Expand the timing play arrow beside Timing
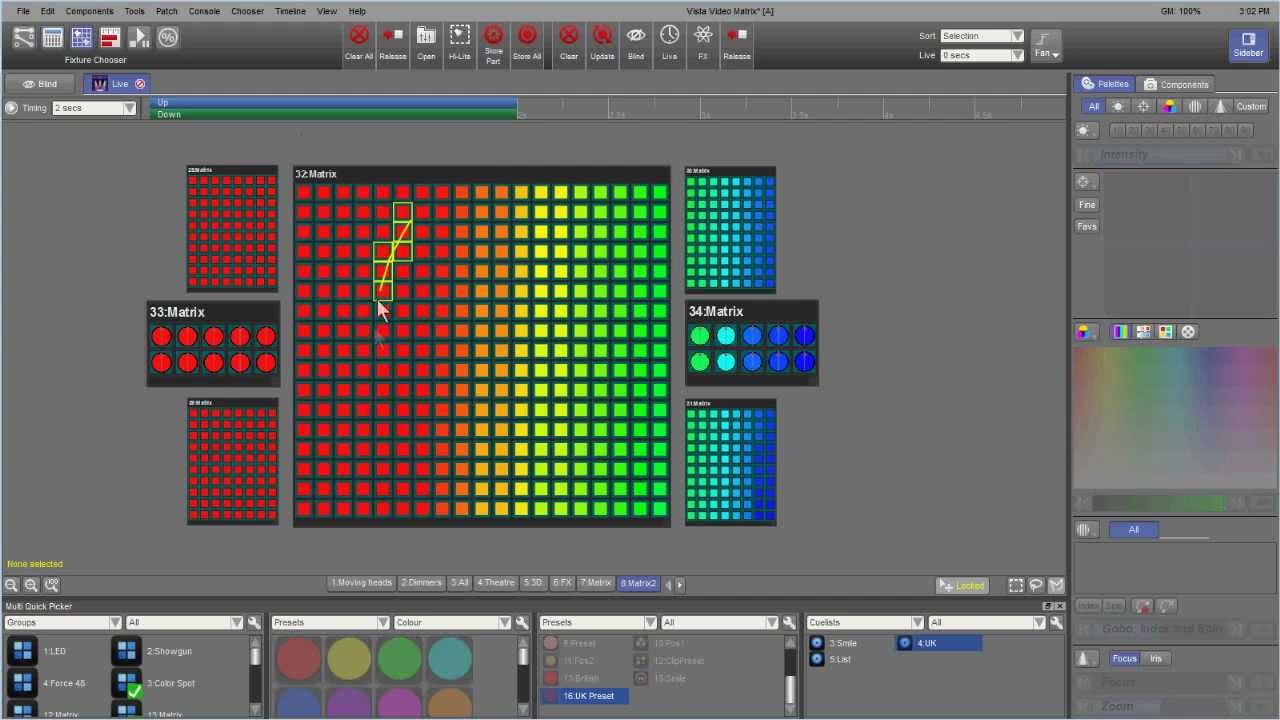The width and height of the screenshot is (1280, 720). click(11, 108)
